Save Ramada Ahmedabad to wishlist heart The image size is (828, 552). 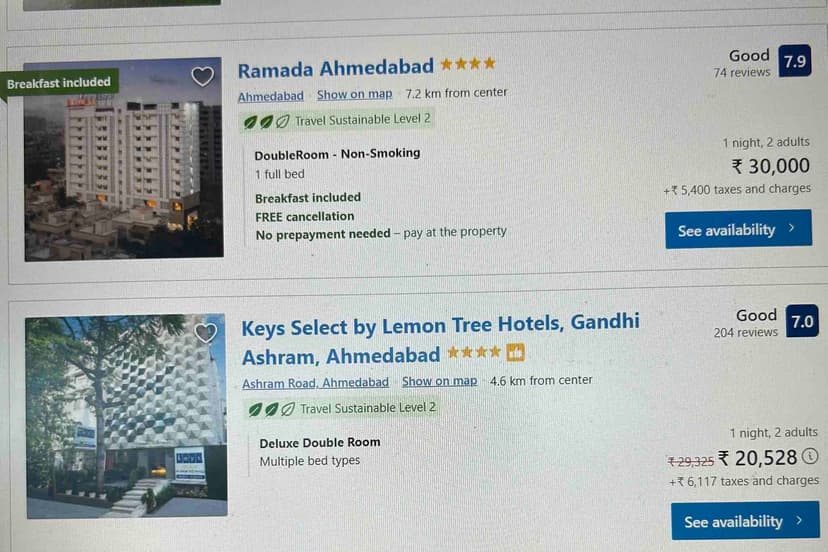(x=203, y=76)
